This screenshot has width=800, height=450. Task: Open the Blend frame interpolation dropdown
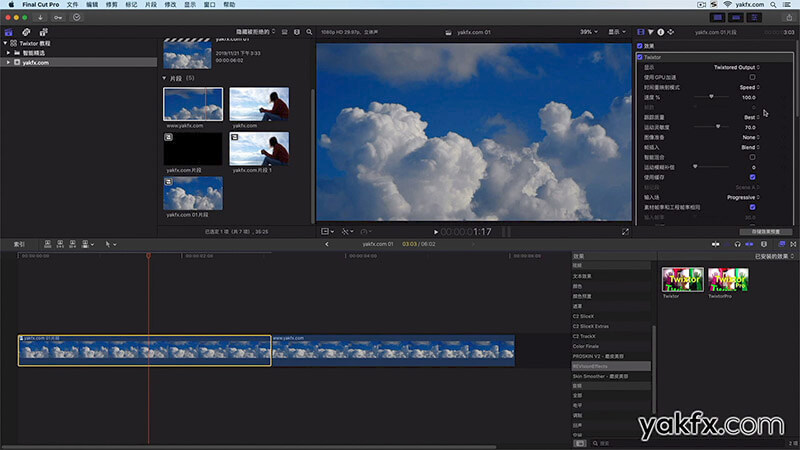point(751,147)
